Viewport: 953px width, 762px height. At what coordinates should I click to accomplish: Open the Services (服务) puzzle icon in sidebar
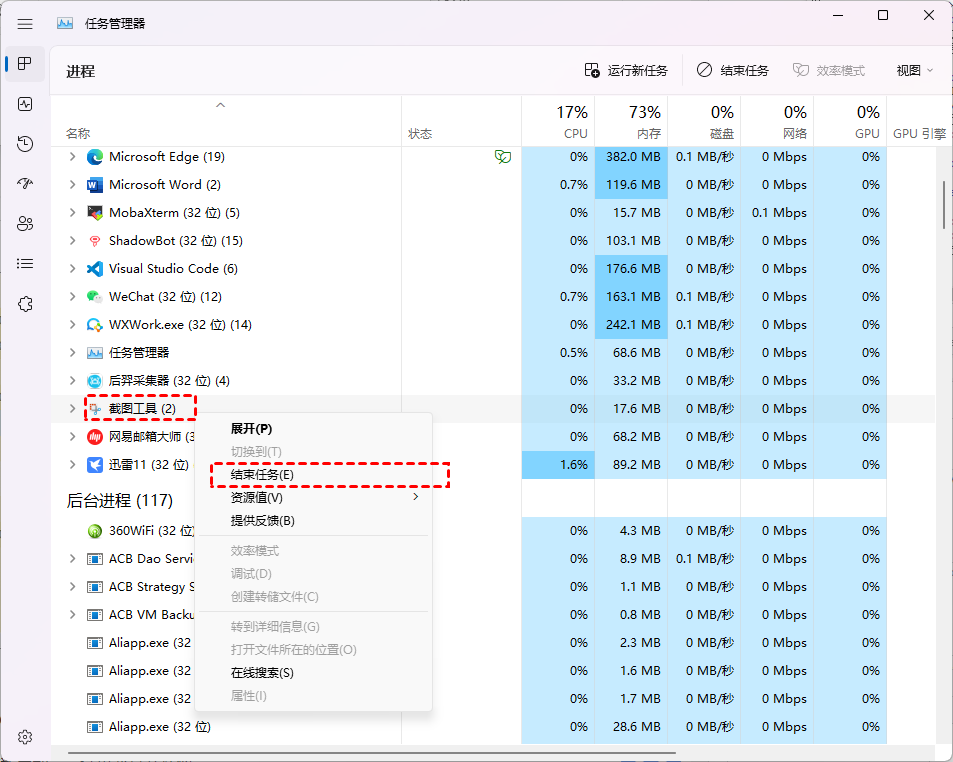point(25,304)
